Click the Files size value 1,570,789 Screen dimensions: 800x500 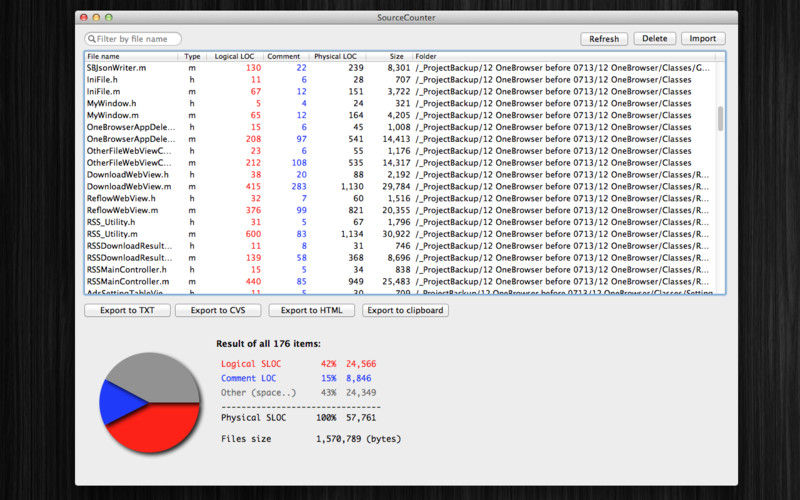click(x=338, y=439)
